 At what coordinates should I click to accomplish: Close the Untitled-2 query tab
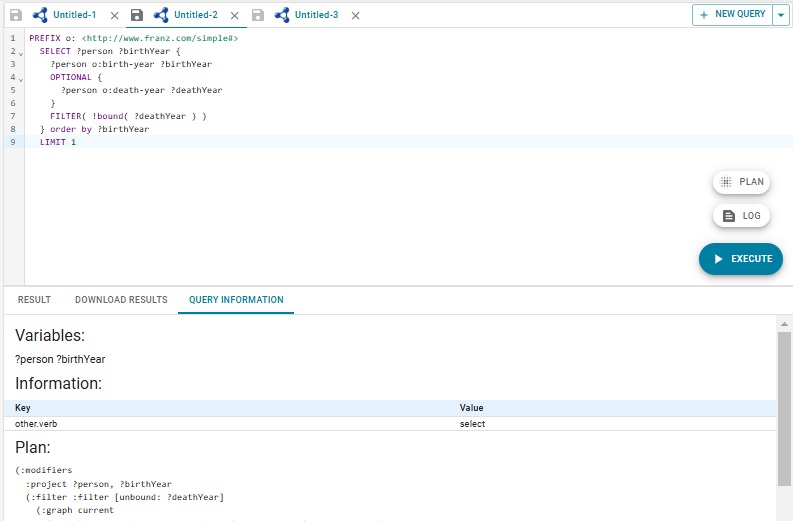[x=234, y=16]
